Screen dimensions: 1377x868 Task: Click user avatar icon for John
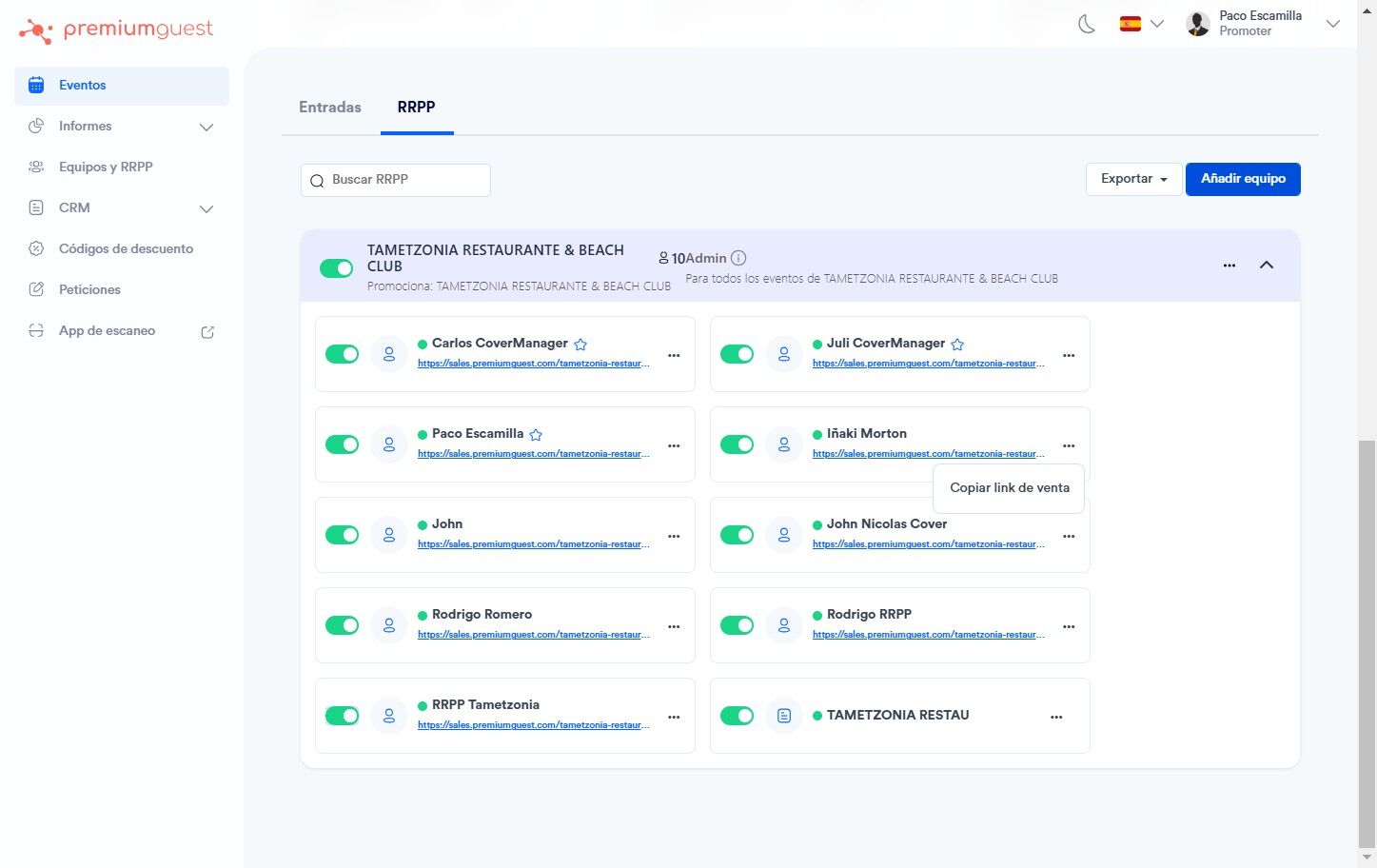click(389, 535)
